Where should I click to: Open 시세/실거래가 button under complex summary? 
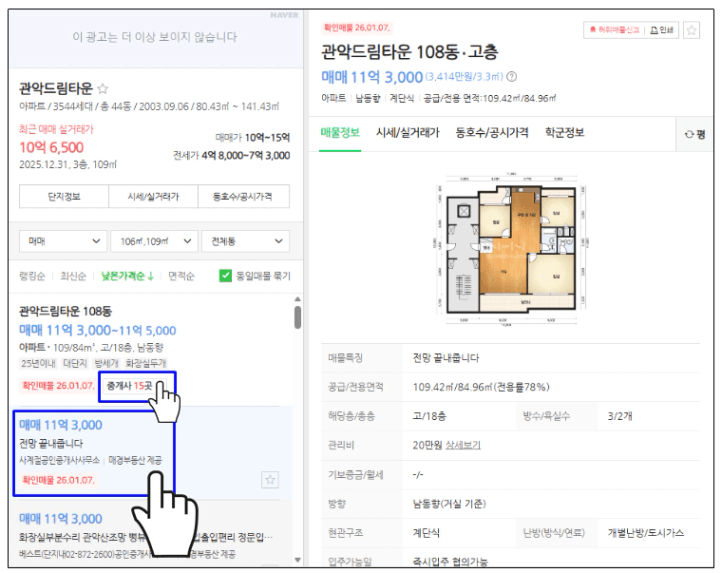pyautogui.click(x=153, y=197)
